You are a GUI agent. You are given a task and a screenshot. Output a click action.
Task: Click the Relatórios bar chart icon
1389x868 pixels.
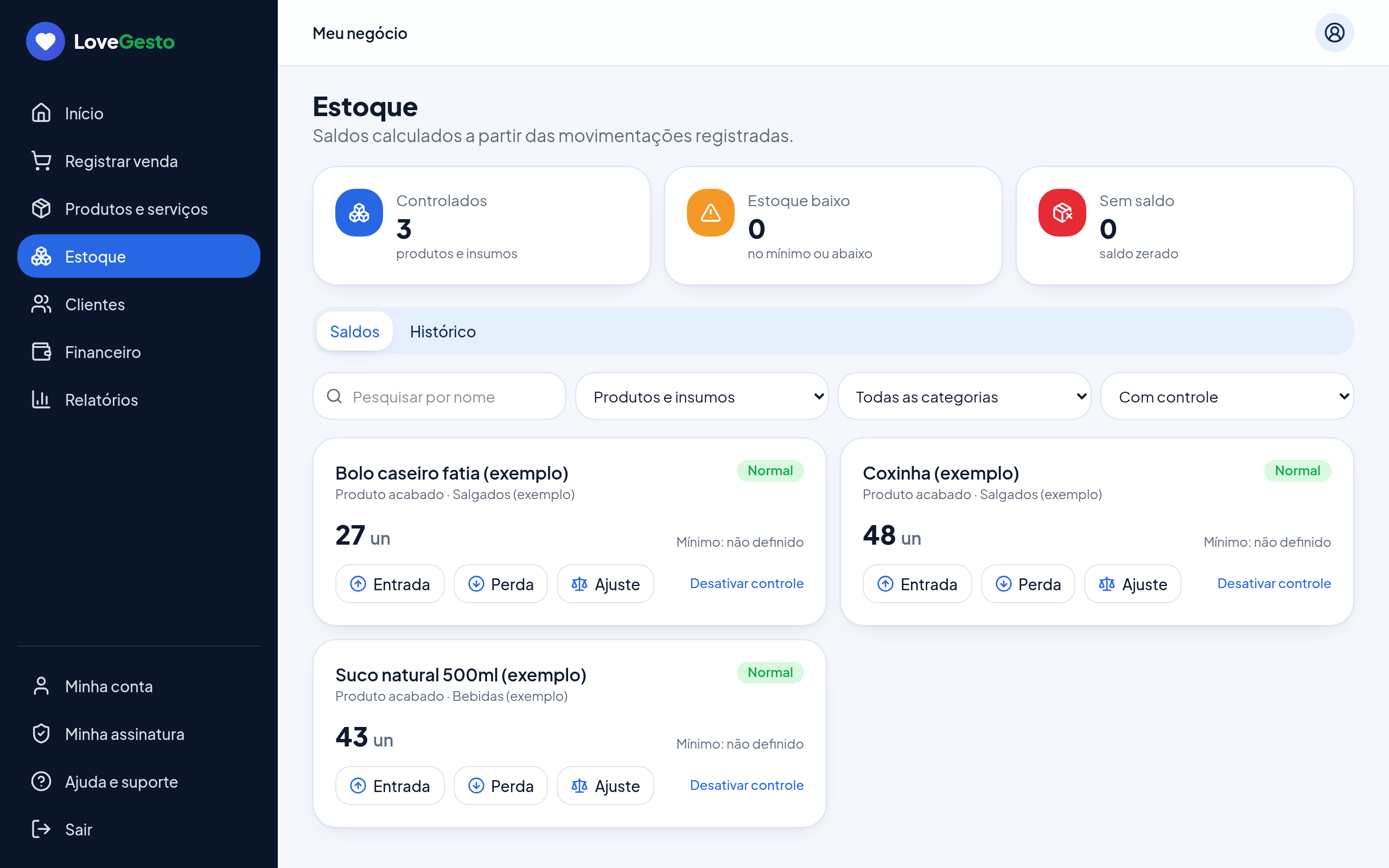coord(41,400)
